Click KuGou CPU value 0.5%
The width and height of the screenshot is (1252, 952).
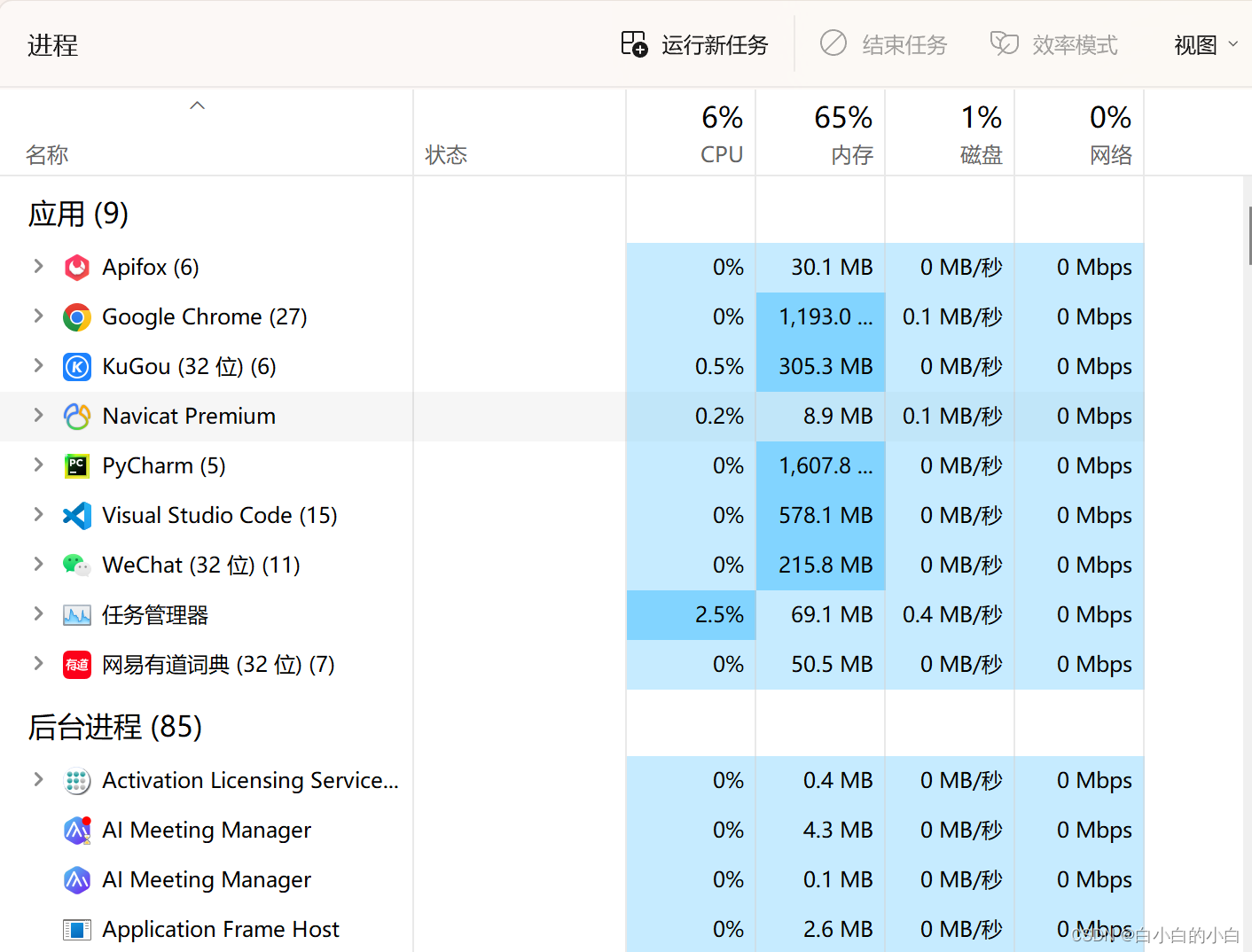tap(719, 367)
